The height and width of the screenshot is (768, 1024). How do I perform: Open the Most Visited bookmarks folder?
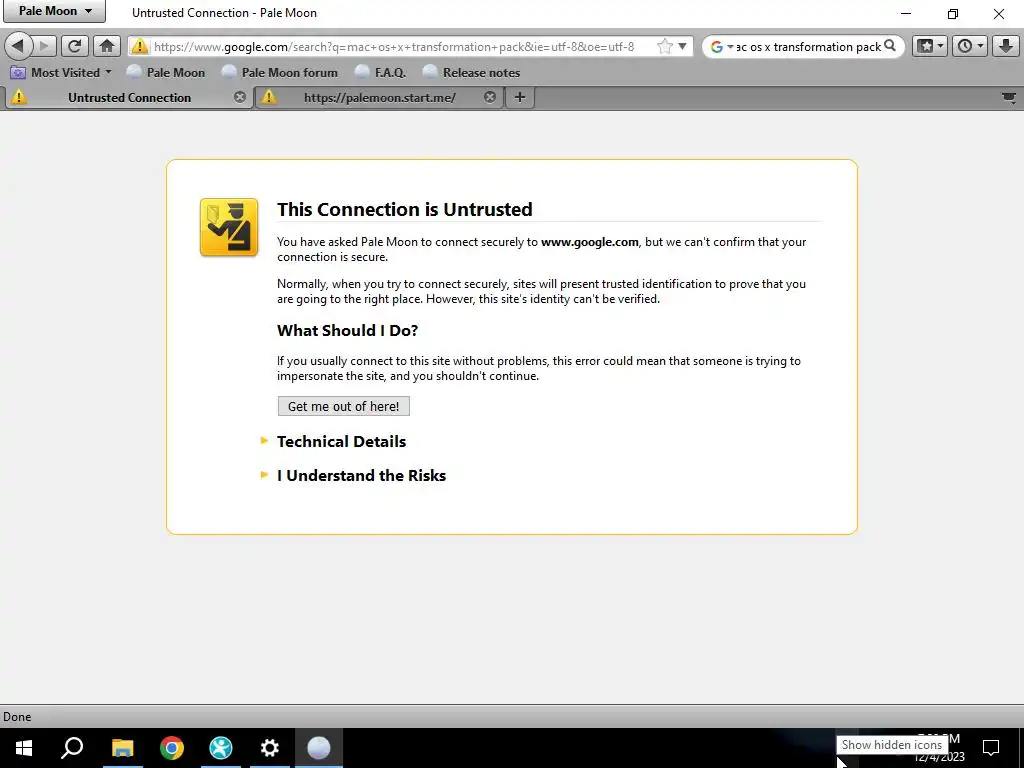[x=61, y=72]
